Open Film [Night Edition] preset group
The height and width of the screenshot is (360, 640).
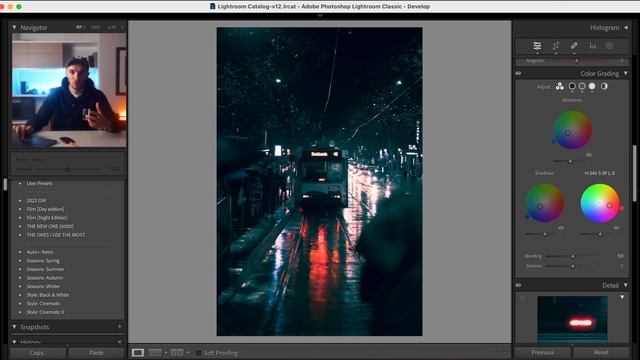(x=47, y=218)
